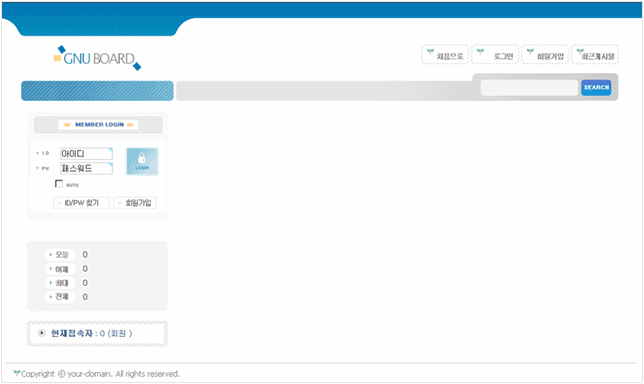The image size is (644, 384).
Task: Click the sprout icon beside 회원가입 in top menu
Action: pos(530,51)
